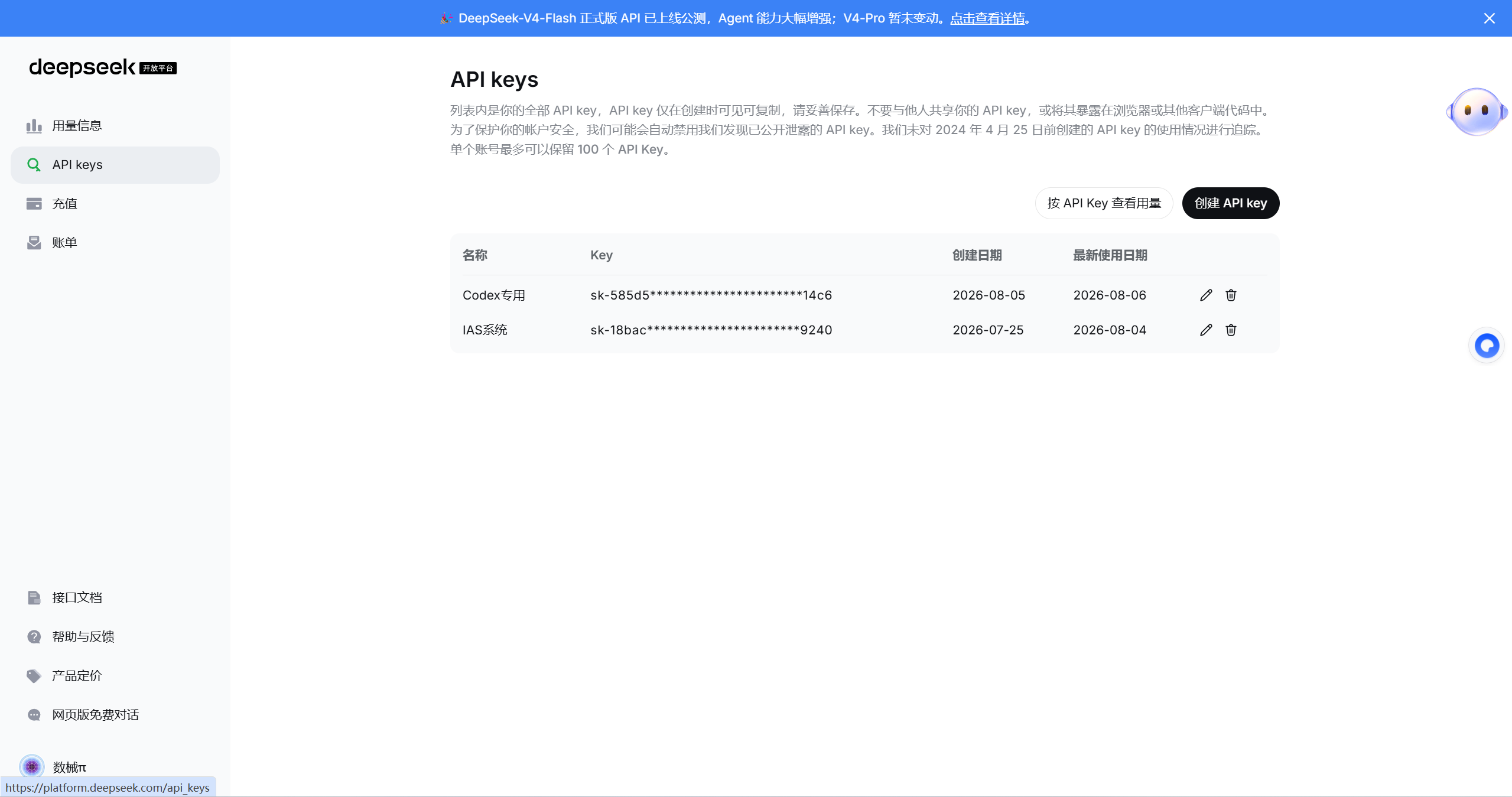Click the Codex专用 name cell
Viewport: 1512px width, 797px height.
point(494,295)
